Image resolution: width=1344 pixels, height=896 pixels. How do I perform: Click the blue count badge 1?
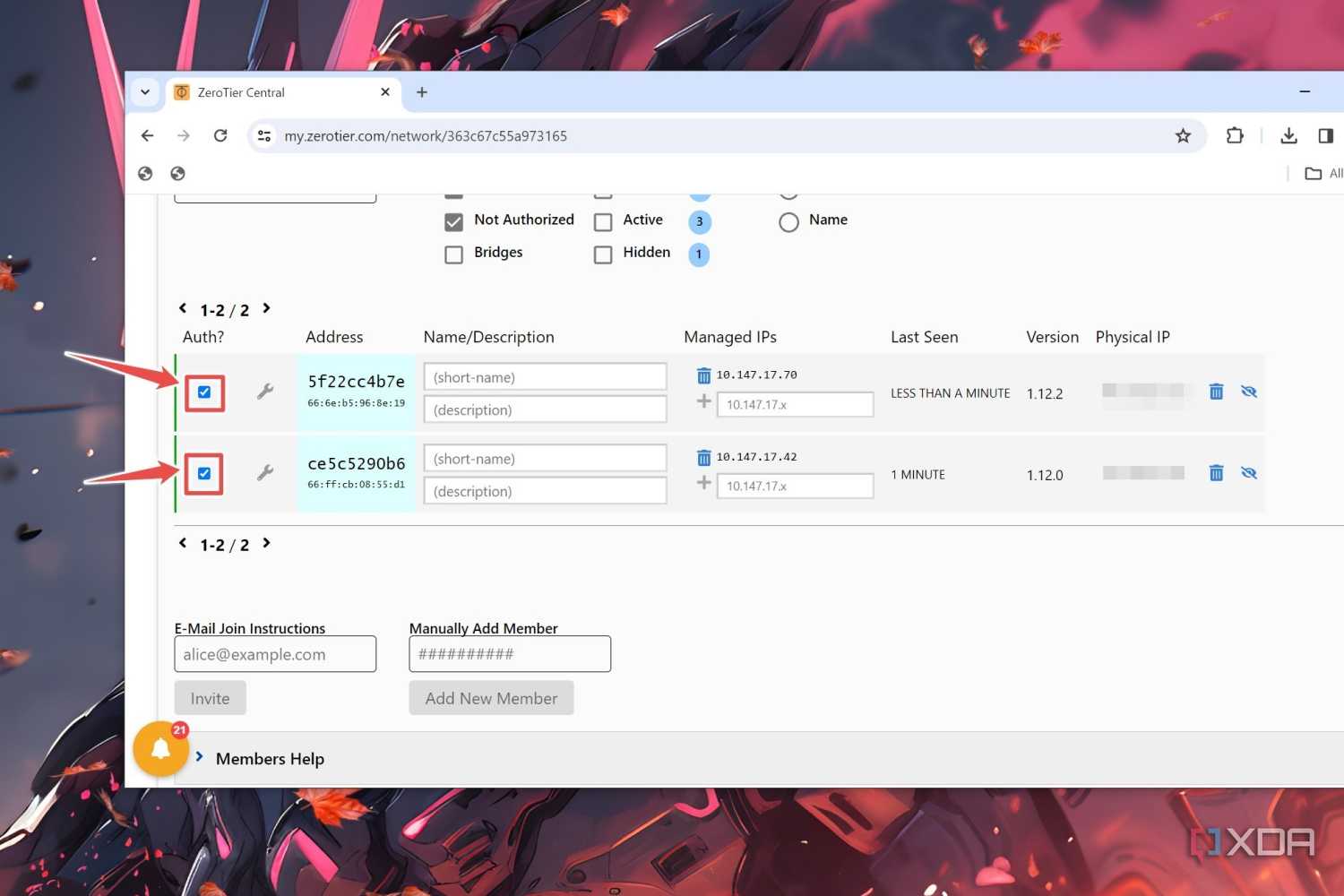click(699, 254)
